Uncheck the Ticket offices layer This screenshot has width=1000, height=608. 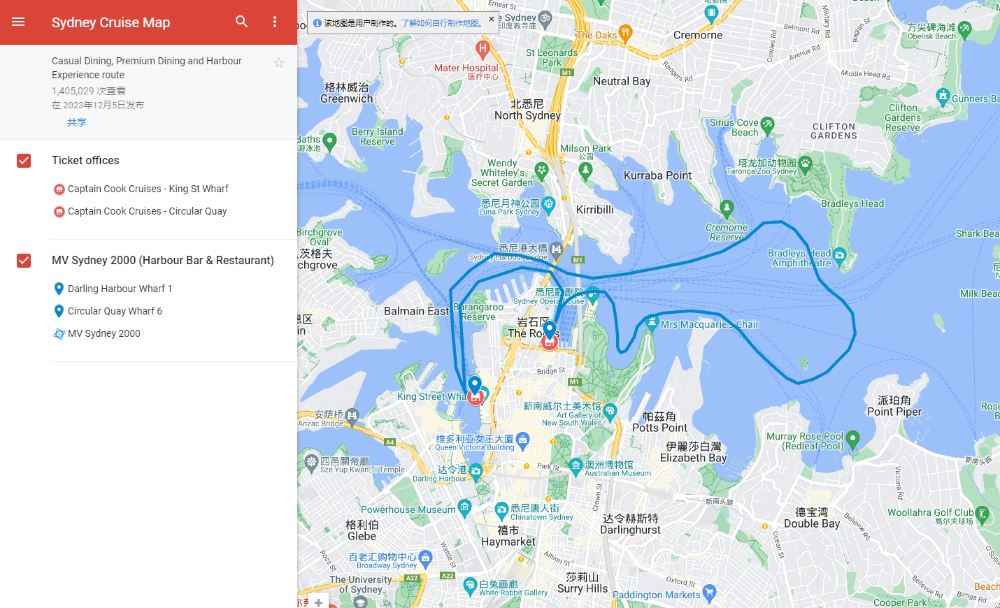[x=24, y=161]
